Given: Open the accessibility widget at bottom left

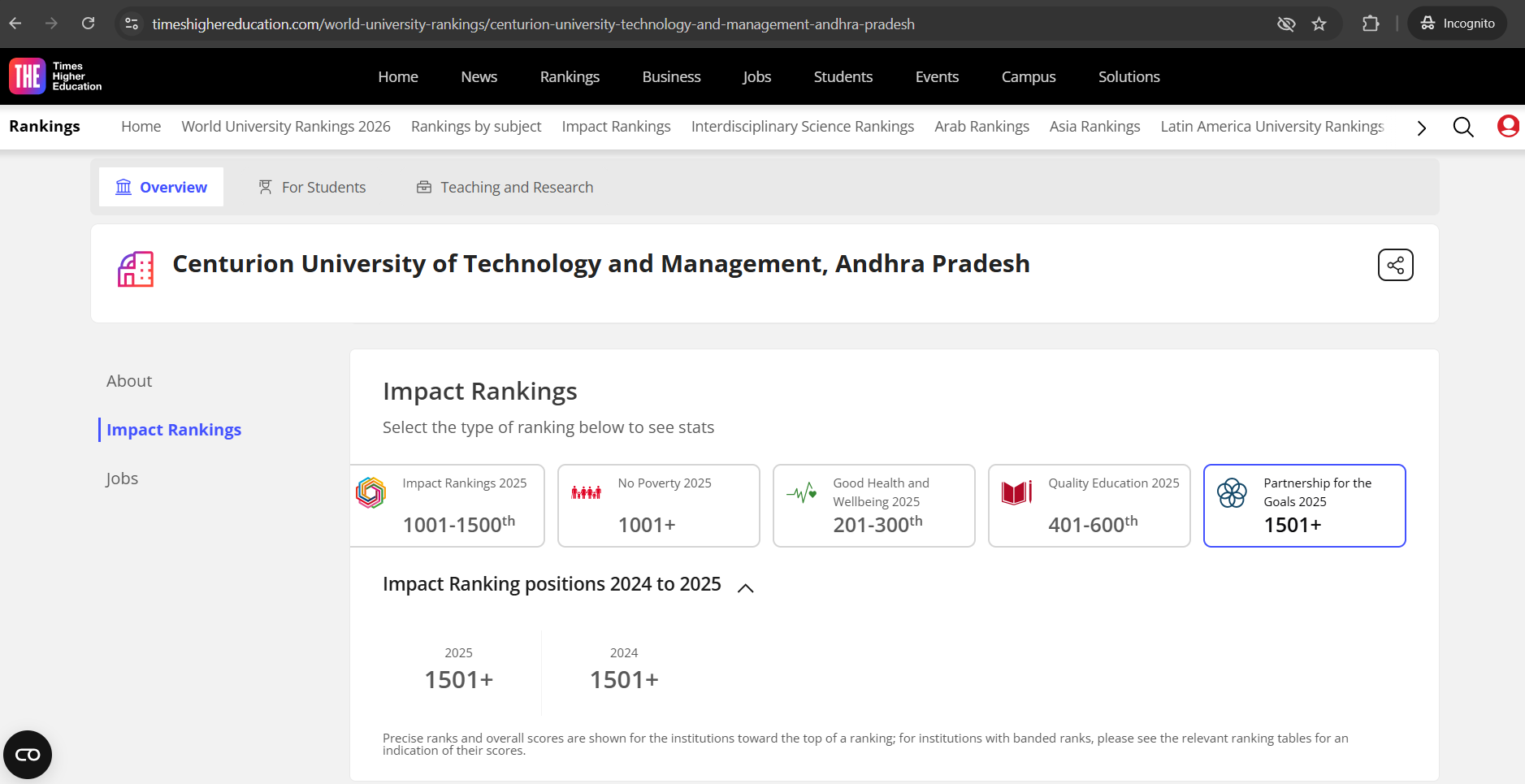Looking at the screenshot, I should pos(28,755).
